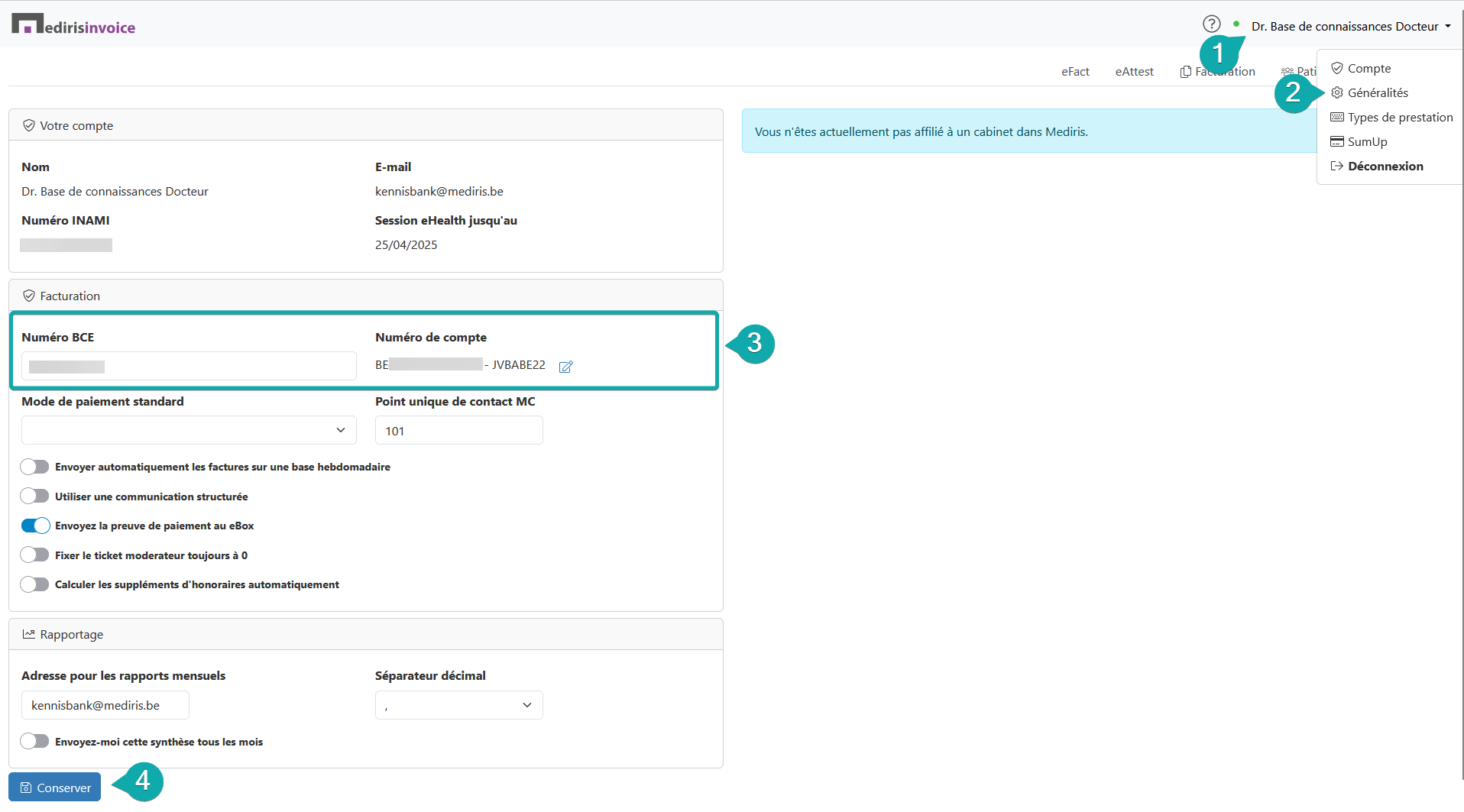Screen dimensions: 1464x812
Task: Open the Dr. Base de connaissances Docteur user menu
Action: tap(1351, 27)
